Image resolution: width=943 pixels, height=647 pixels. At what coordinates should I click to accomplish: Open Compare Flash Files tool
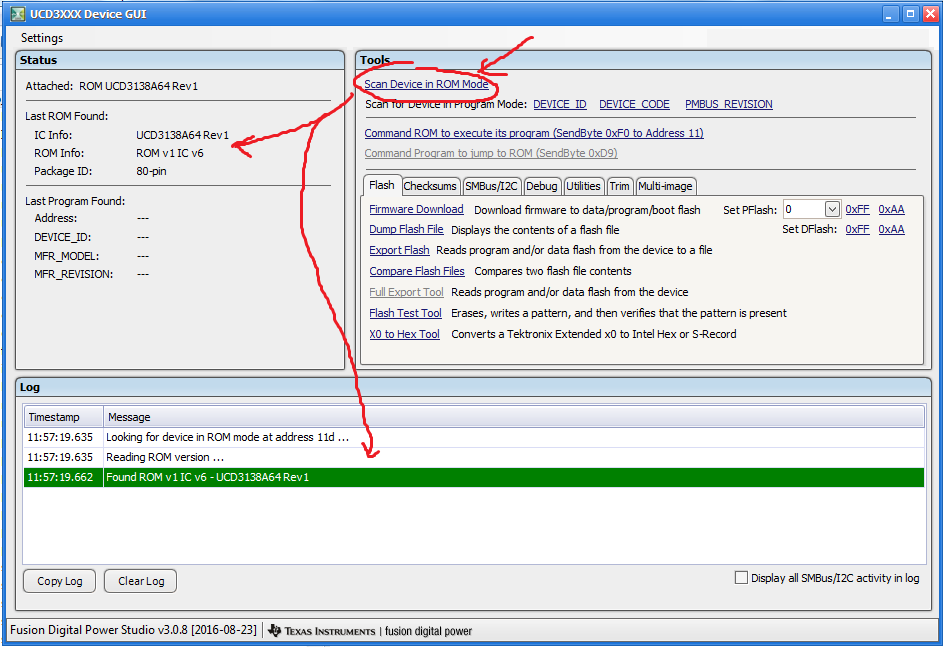[x=417, y=271]
